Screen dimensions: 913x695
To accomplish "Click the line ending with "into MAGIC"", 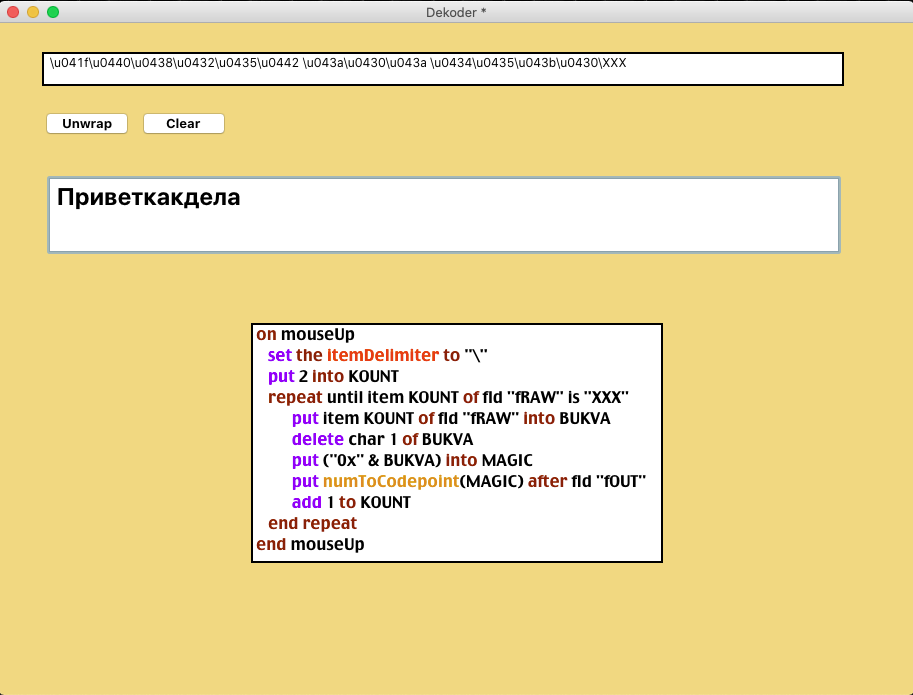I will [x=412, y=460].
